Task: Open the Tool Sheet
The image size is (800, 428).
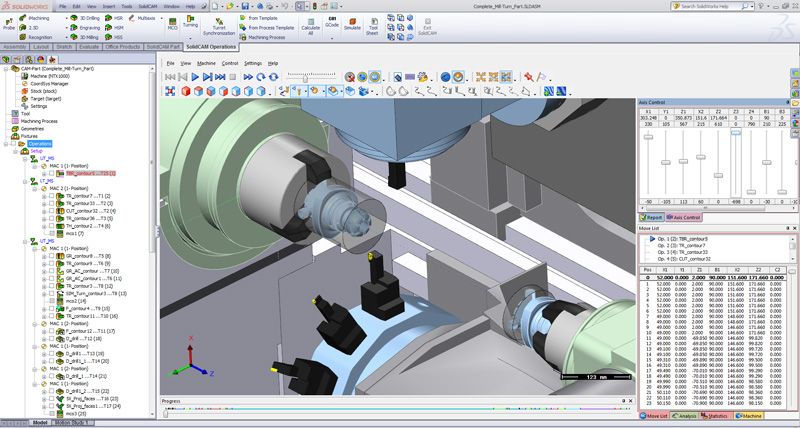Action: 373,27
